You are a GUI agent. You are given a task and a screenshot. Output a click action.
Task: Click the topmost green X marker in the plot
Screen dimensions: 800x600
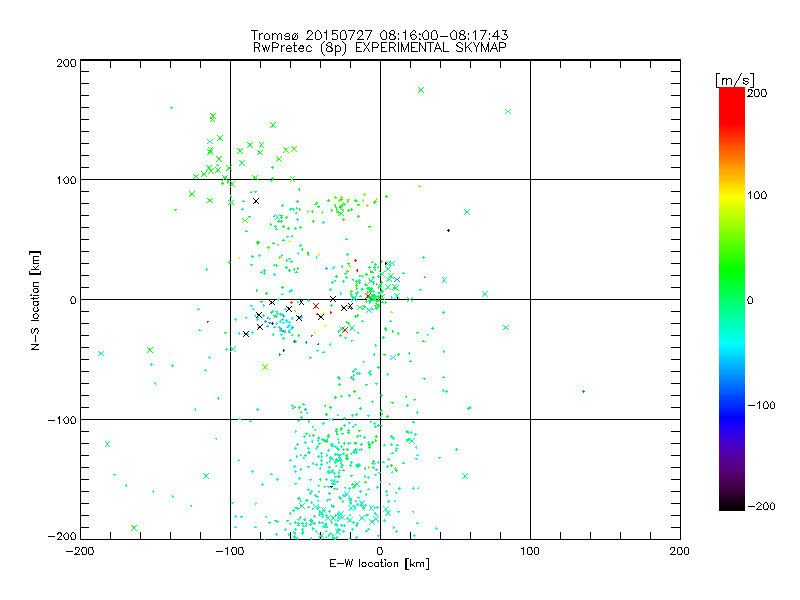[x=421, y=90]
